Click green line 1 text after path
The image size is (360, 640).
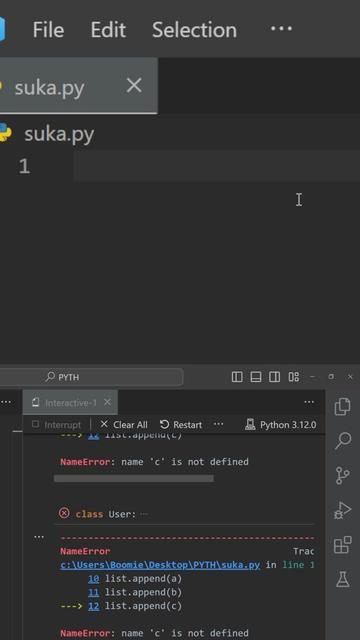coord(298,565)
